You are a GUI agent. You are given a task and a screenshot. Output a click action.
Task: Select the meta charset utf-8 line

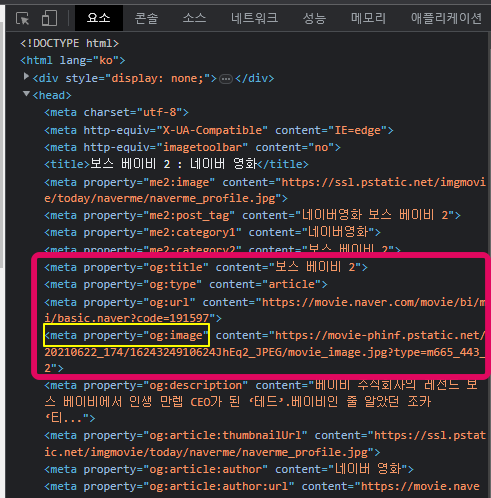point(116,112)
